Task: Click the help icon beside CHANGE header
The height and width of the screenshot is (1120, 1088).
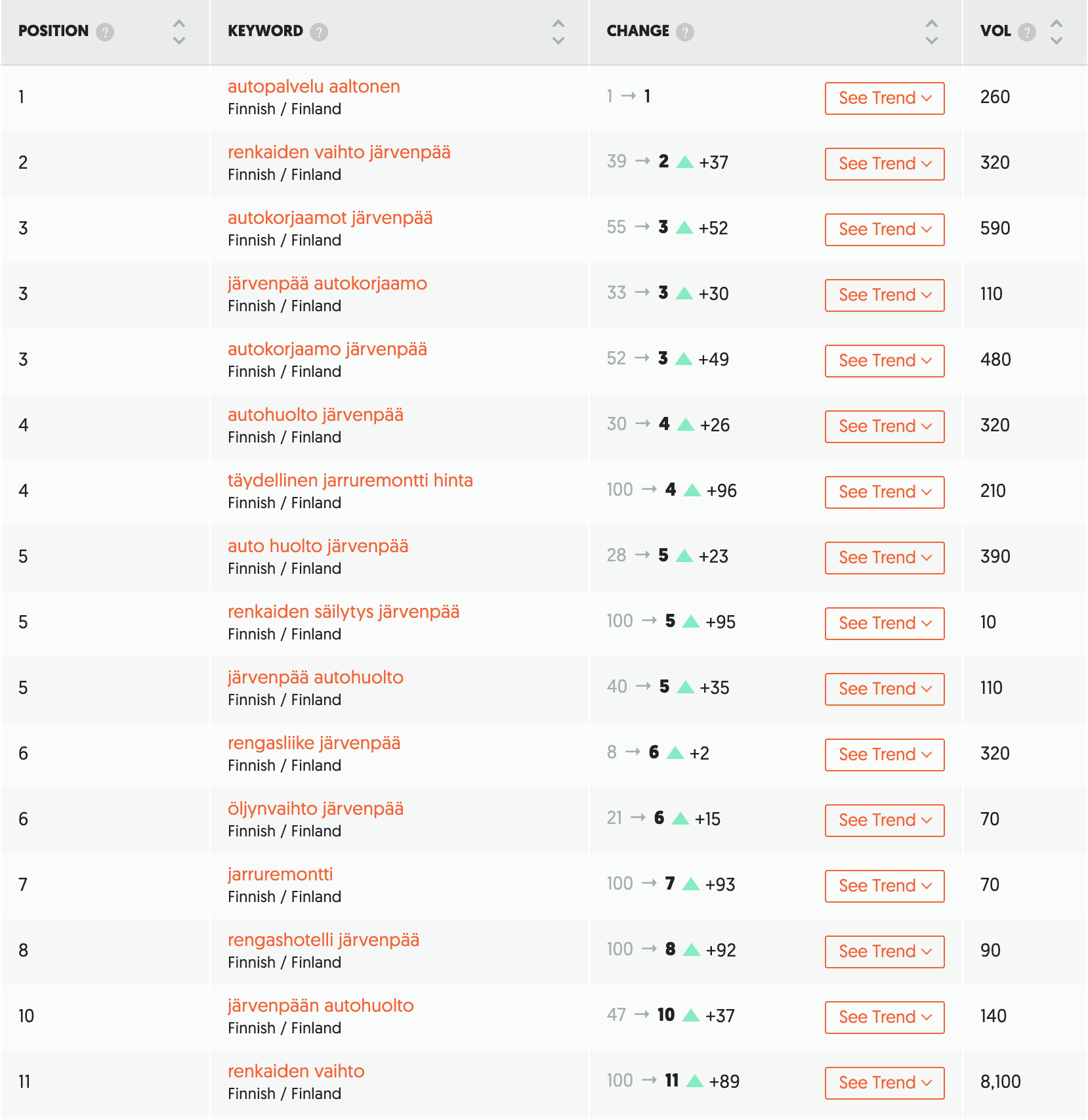Action: [x=685, y=32]
